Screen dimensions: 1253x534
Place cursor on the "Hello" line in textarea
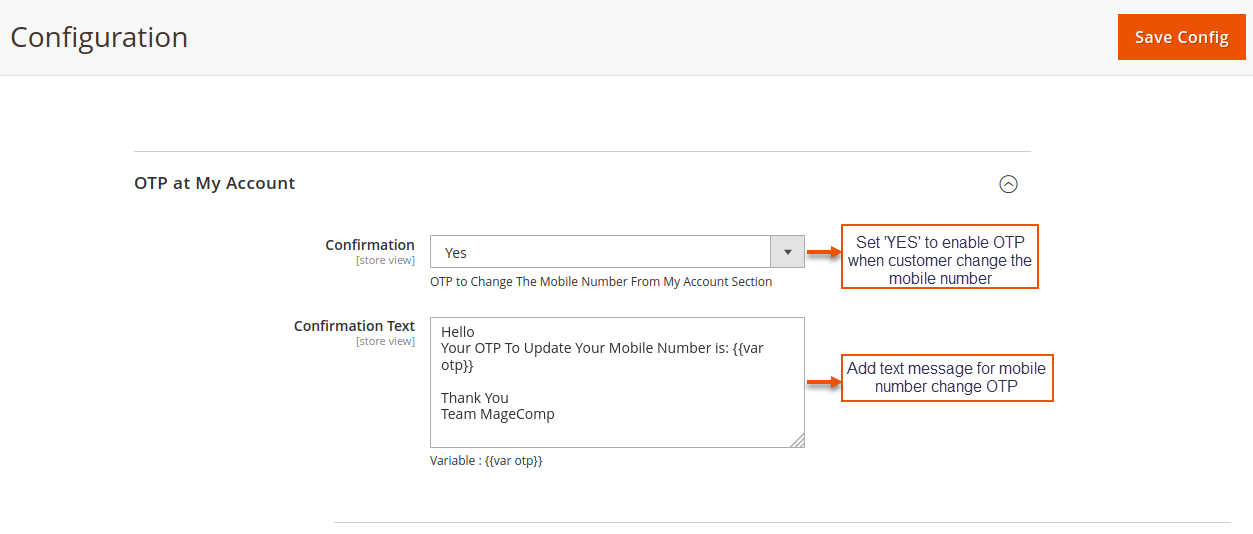pos(458,332)
